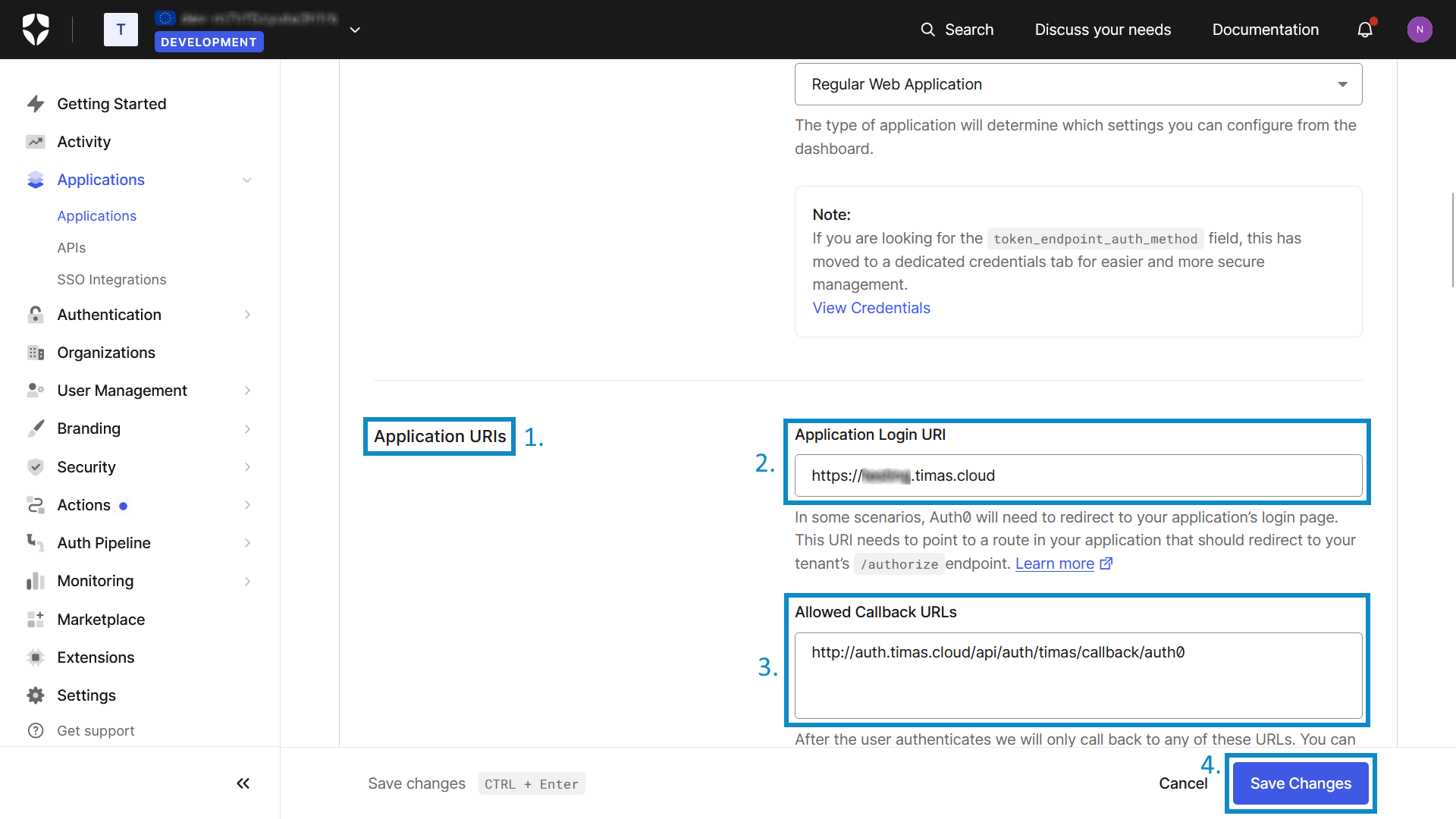Image resolution: width=1456 pixels, height=819 pixels.
Task: Click the Authentication lock icon
Action: pos(36,315)
